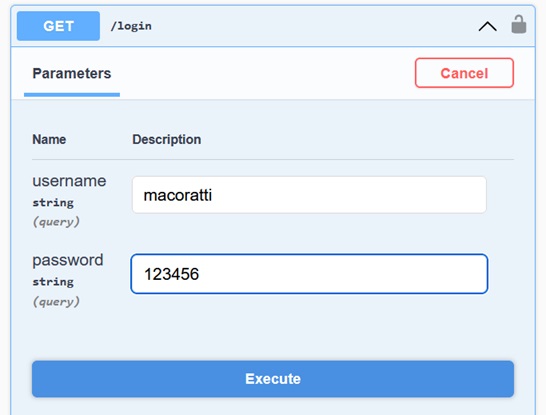Click the string type under username
The height and width of the screenshot is (415, 546).
click(x=53, y=203)
